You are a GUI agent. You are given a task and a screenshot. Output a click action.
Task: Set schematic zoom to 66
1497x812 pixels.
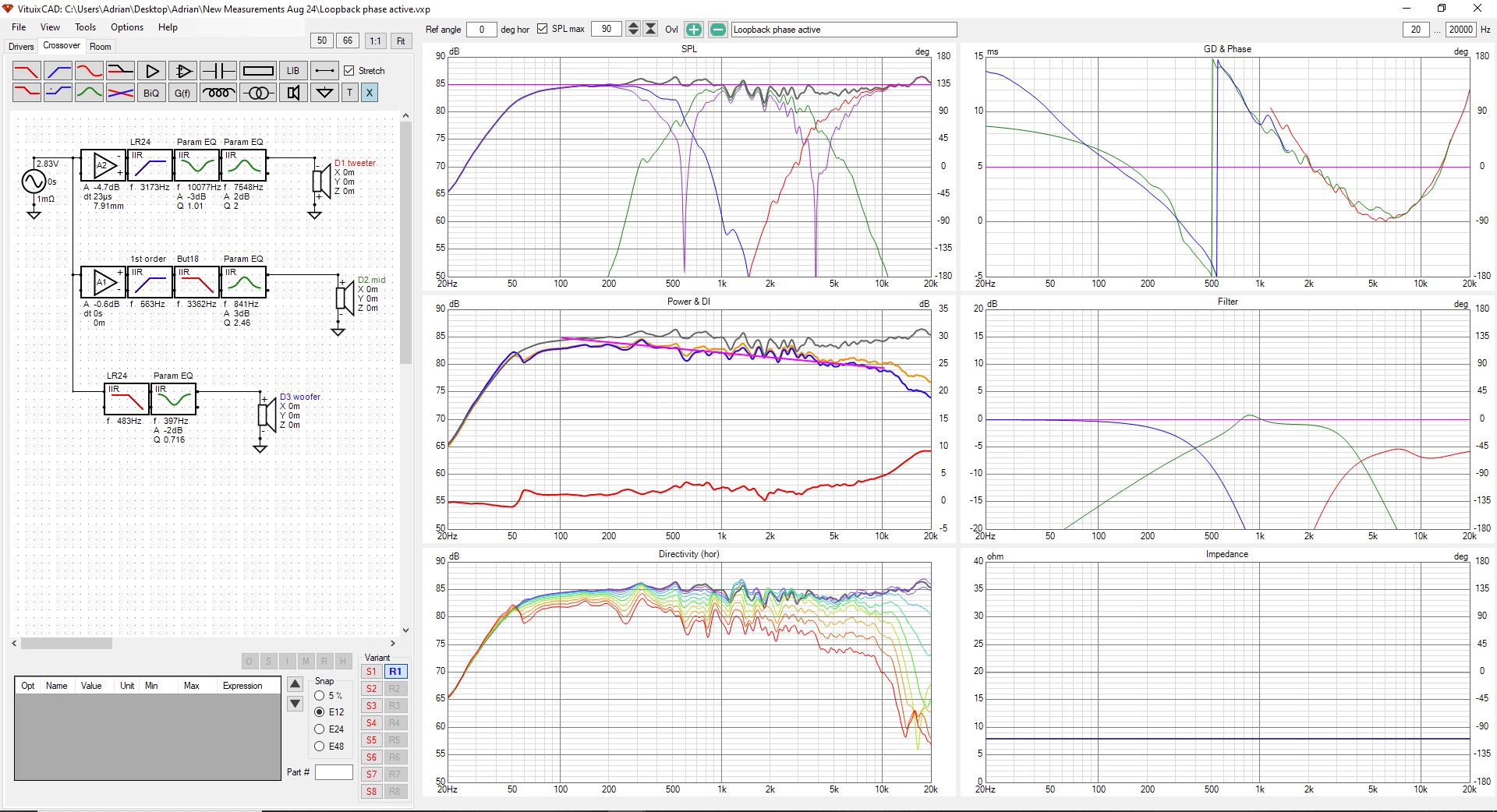click(348, 41)
